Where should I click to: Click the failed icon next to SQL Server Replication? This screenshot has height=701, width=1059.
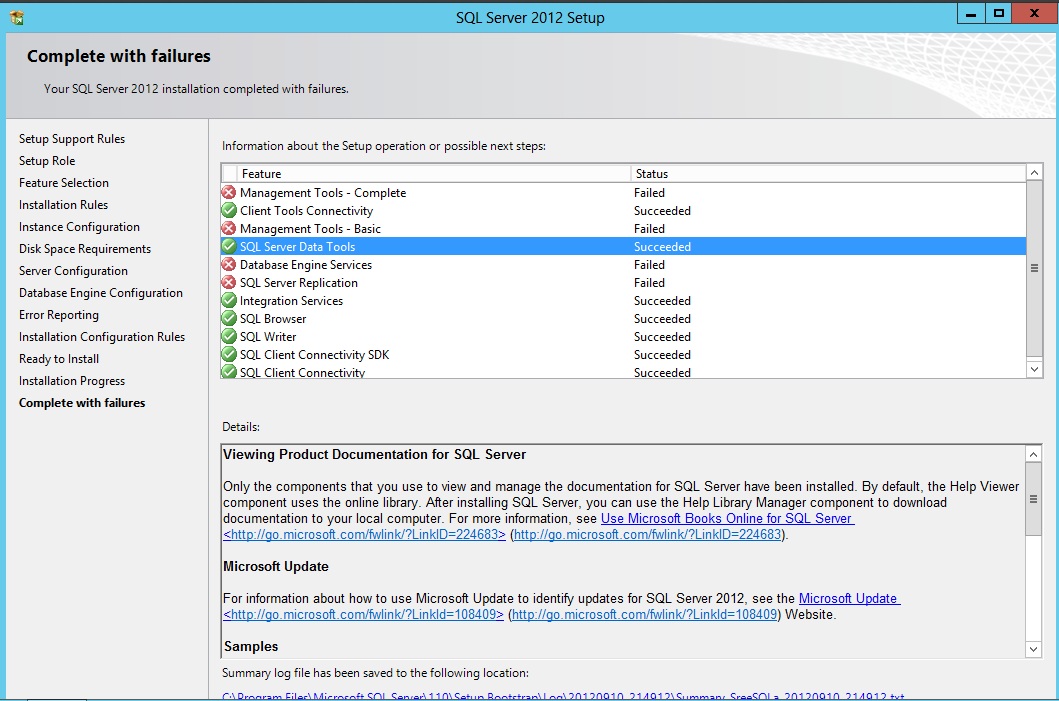[x=229, y=283]
